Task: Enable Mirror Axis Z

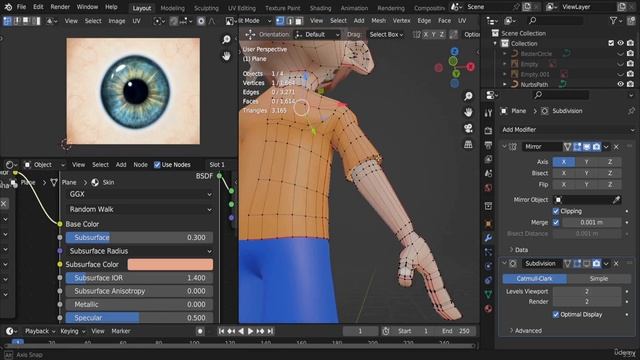Action: (610, 162)
